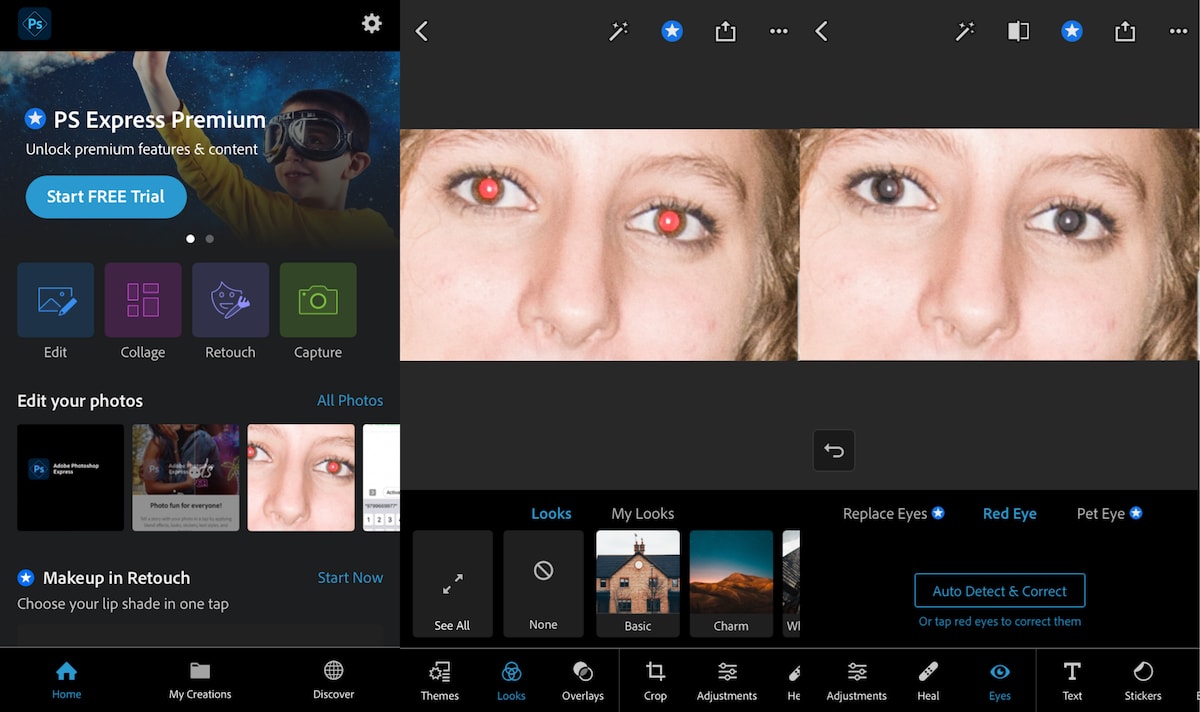Select the Heal bandage tool

click(928, 680)
